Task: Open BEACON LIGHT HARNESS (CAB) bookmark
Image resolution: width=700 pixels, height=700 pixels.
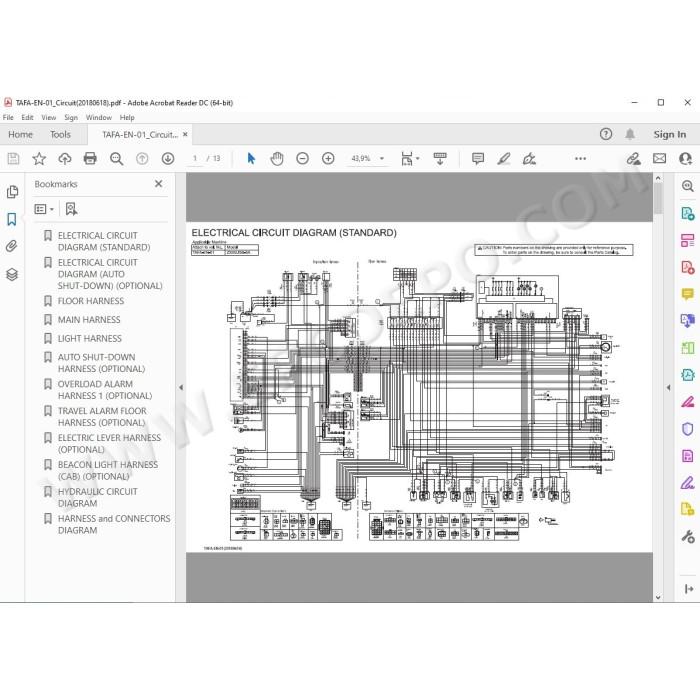Action: 108,471
